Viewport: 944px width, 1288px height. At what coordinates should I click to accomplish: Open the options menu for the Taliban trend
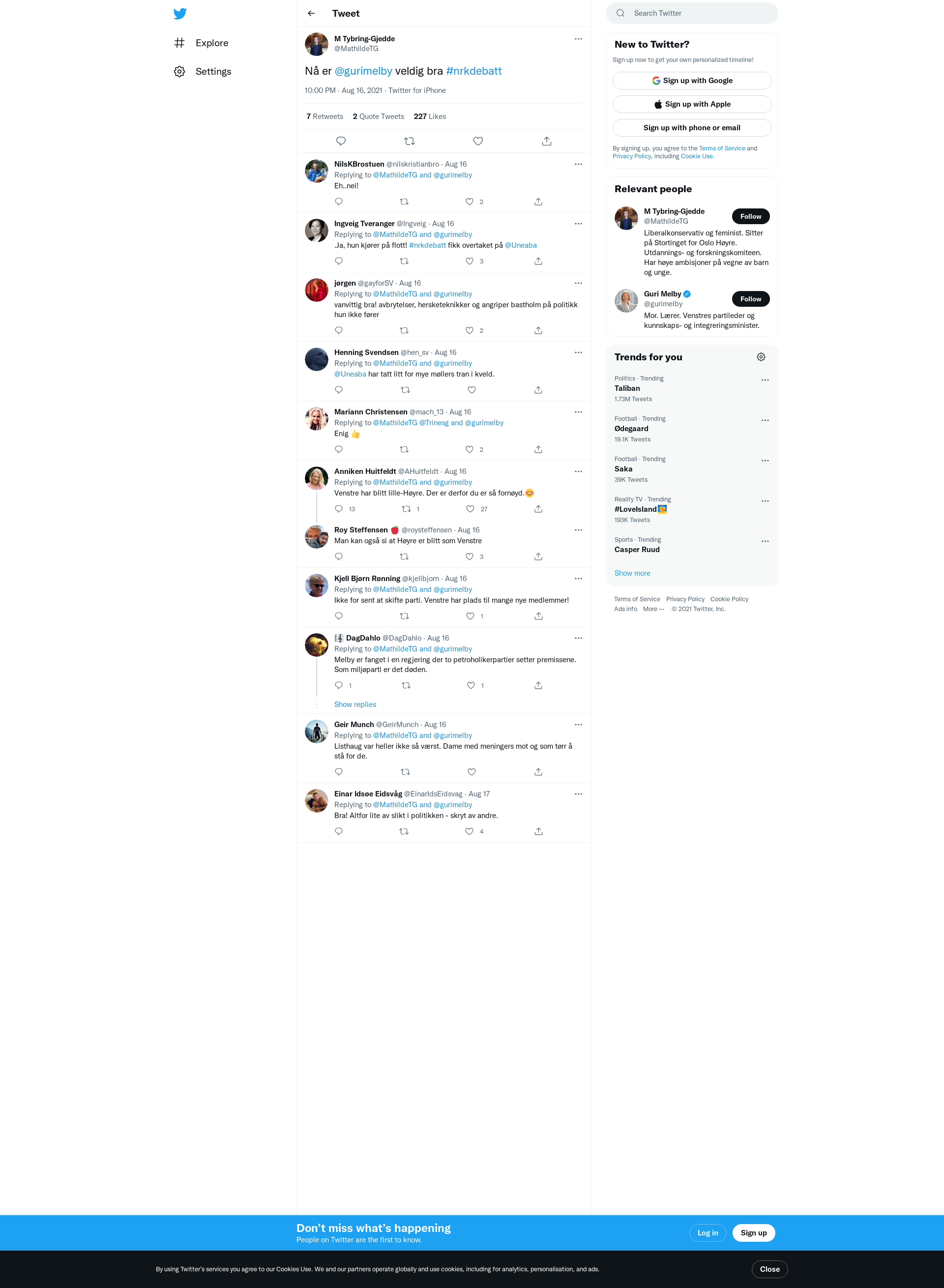pyautogui.click(x=765, y=380)
